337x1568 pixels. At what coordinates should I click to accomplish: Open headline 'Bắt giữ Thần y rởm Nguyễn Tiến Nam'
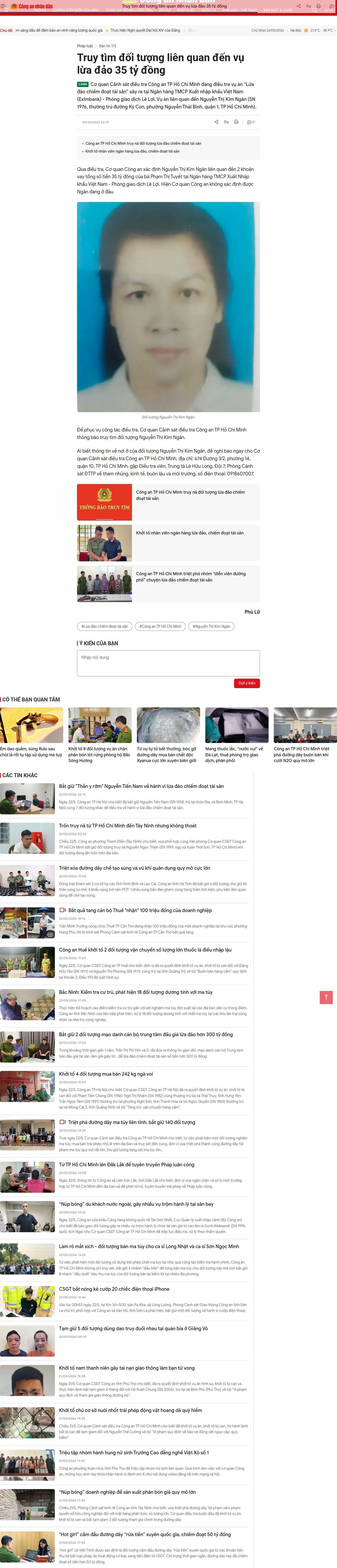click(x=141, y=786)
